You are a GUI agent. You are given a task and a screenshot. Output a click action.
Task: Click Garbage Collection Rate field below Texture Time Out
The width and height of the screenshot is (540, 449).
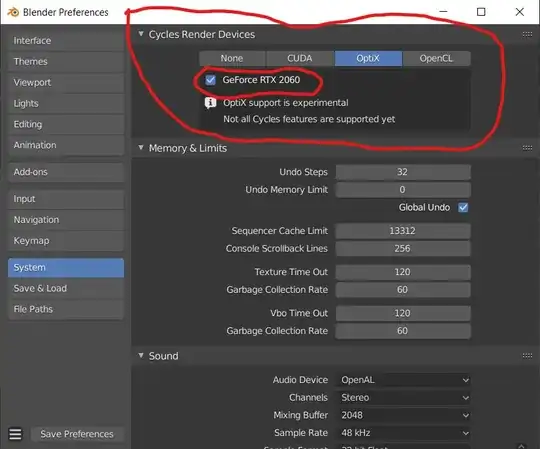[403, 290]
